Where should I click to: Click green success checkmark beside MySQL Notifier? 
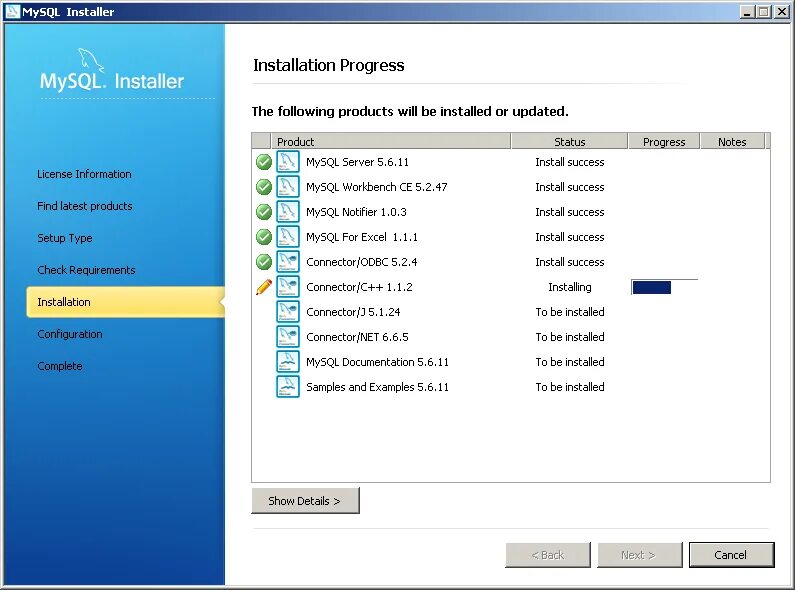(264, 212)
